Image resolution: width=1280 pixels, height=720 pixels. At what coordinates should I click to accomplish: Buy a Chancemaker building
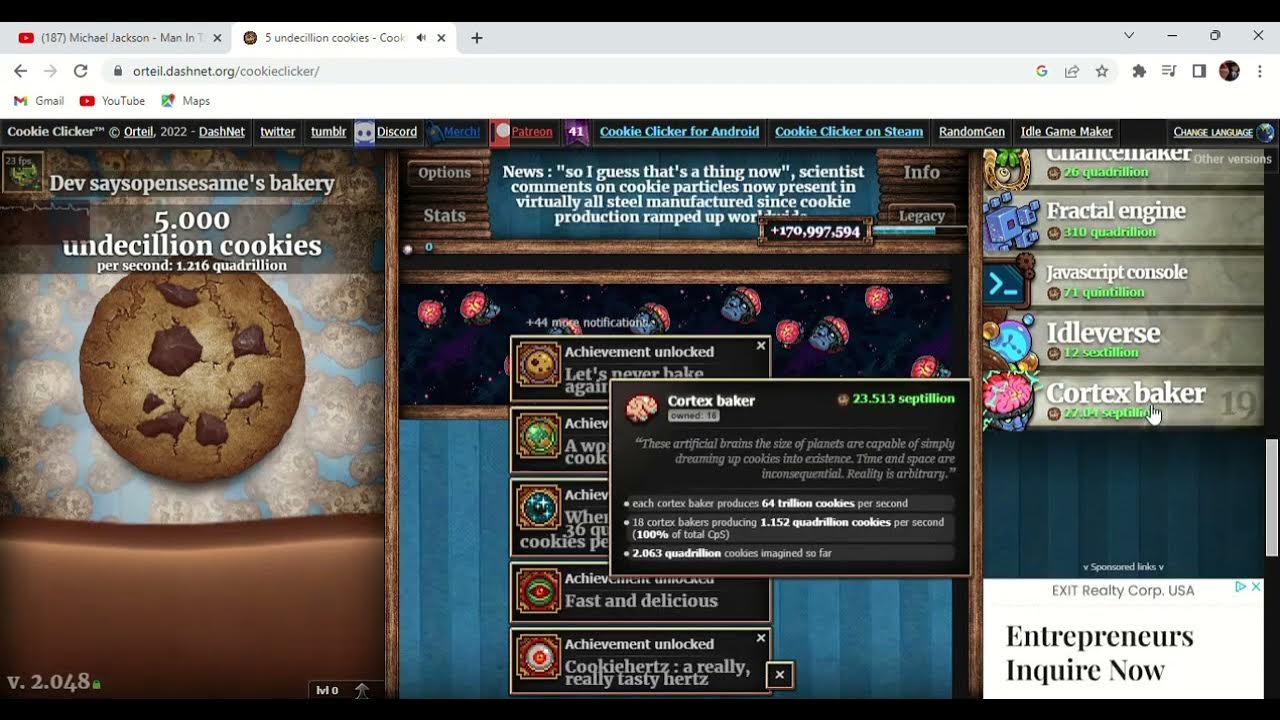coord(1124,170)
